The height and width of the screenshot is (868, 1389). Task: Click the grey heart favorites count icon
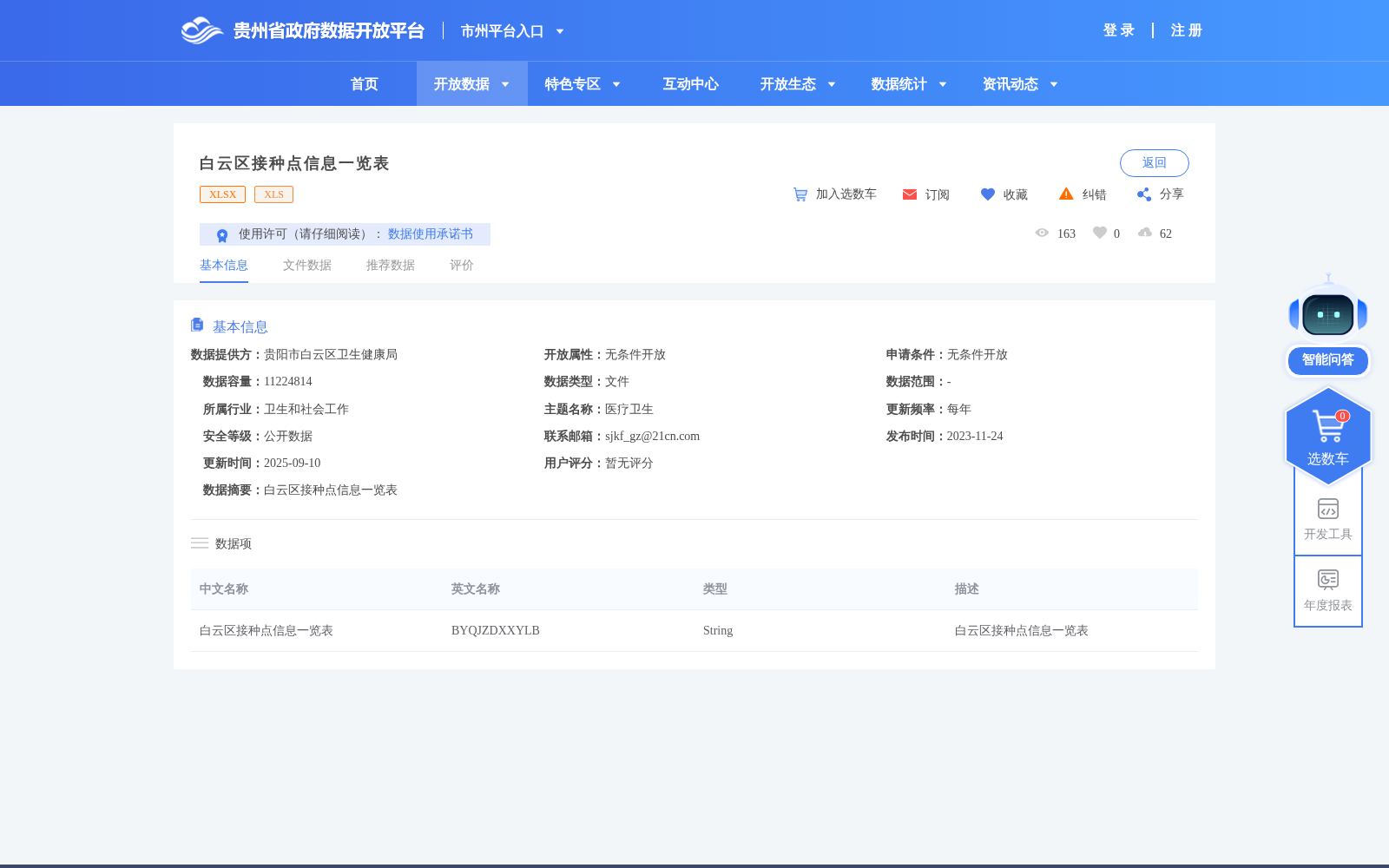point(1100,233)
